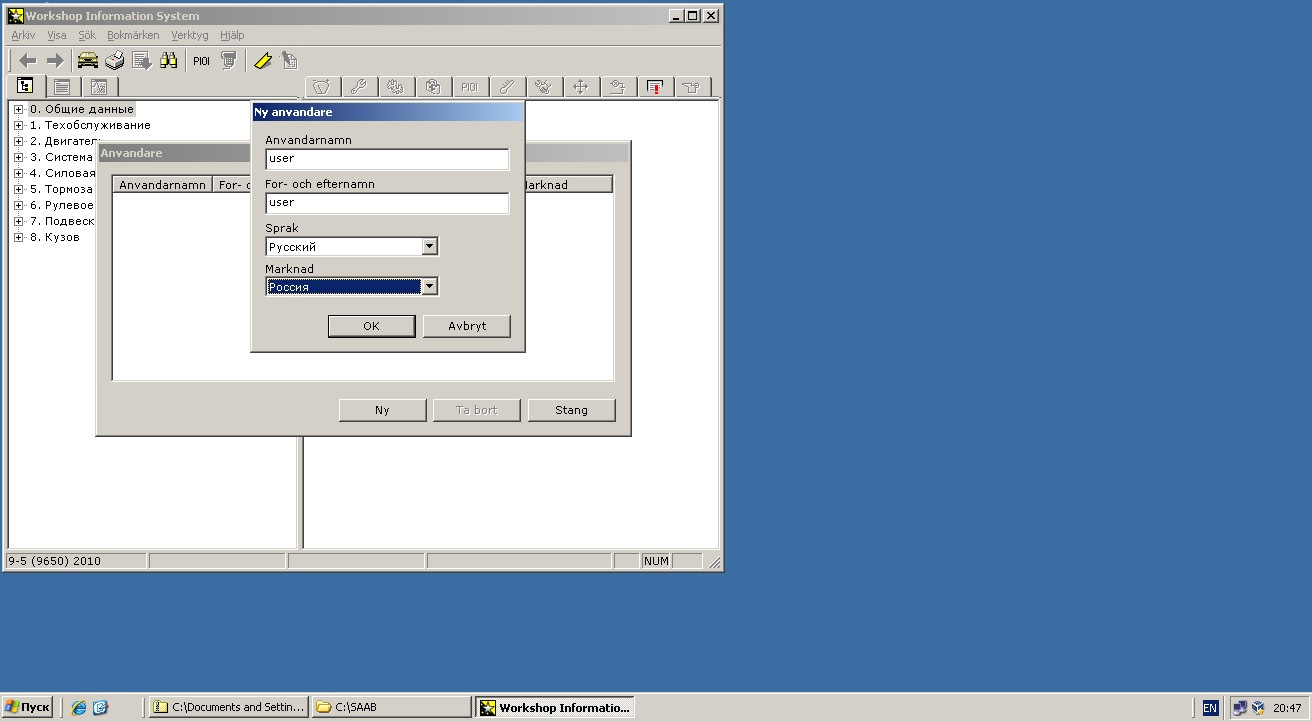Expand tree node number 2 plus box
The width and height of the screenshot is (1312, 722).
pos(19,141)
